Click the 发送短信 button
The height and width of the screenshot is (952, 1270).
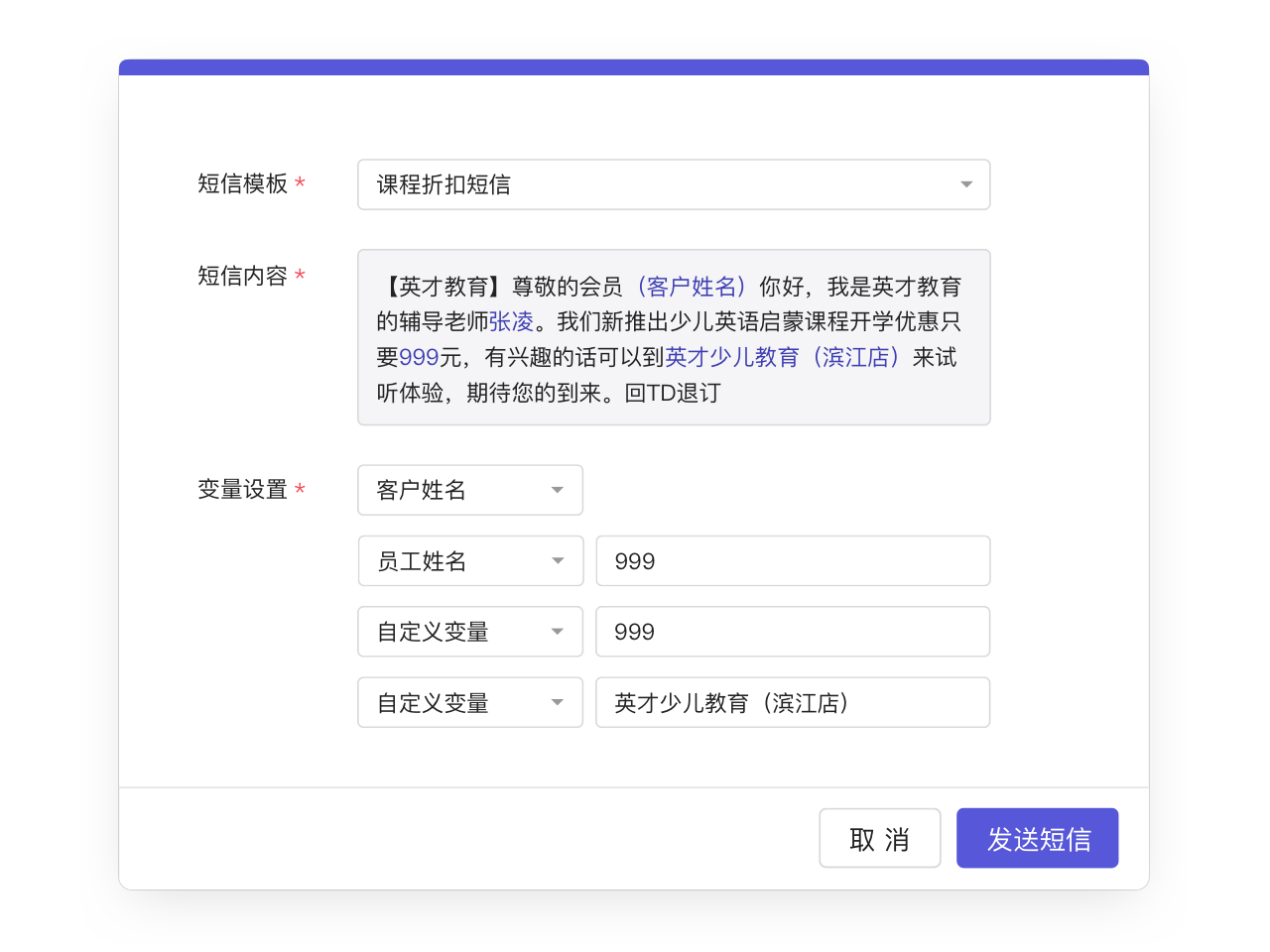pyautogui.click(x=1037, y=839)
